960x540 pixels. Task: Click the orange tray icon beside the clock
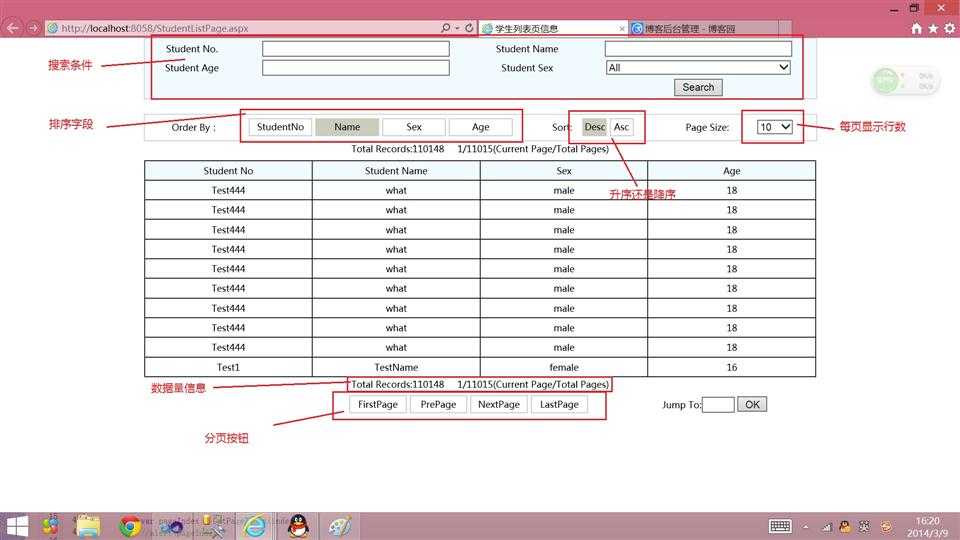coord(885,527)
